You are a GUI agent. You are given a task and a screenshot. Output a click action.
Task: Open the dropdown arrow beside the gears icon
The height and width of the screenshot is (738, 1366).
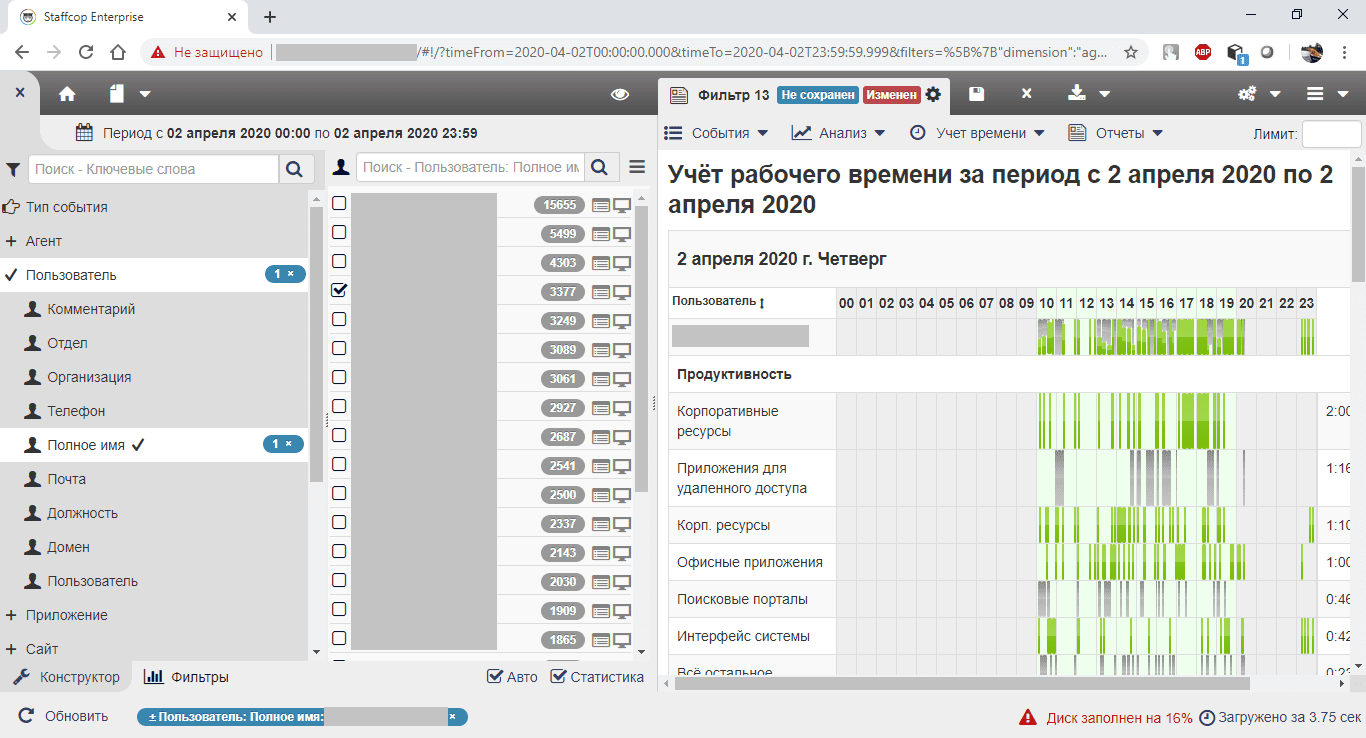coord(1275,94)
